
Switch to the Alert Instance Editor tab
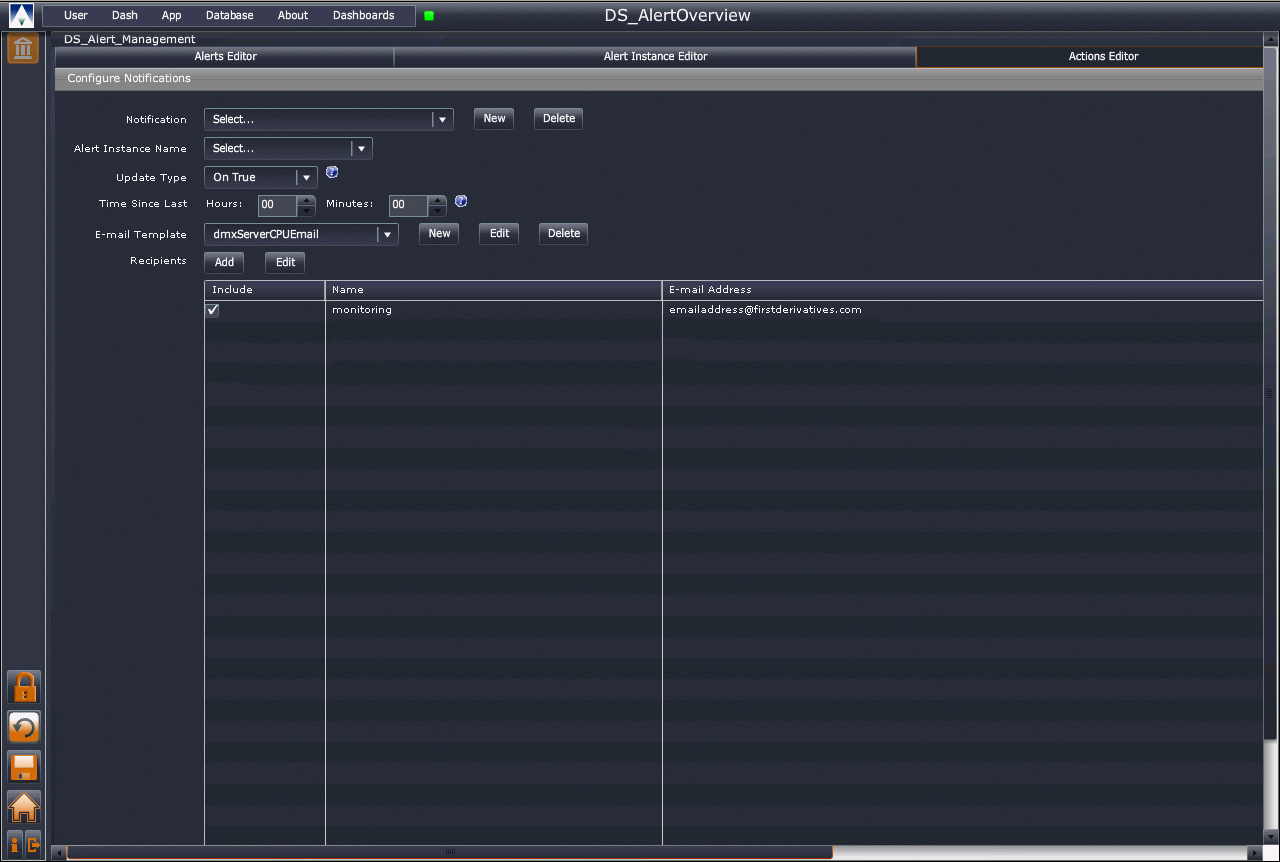[x=655, y=57]
